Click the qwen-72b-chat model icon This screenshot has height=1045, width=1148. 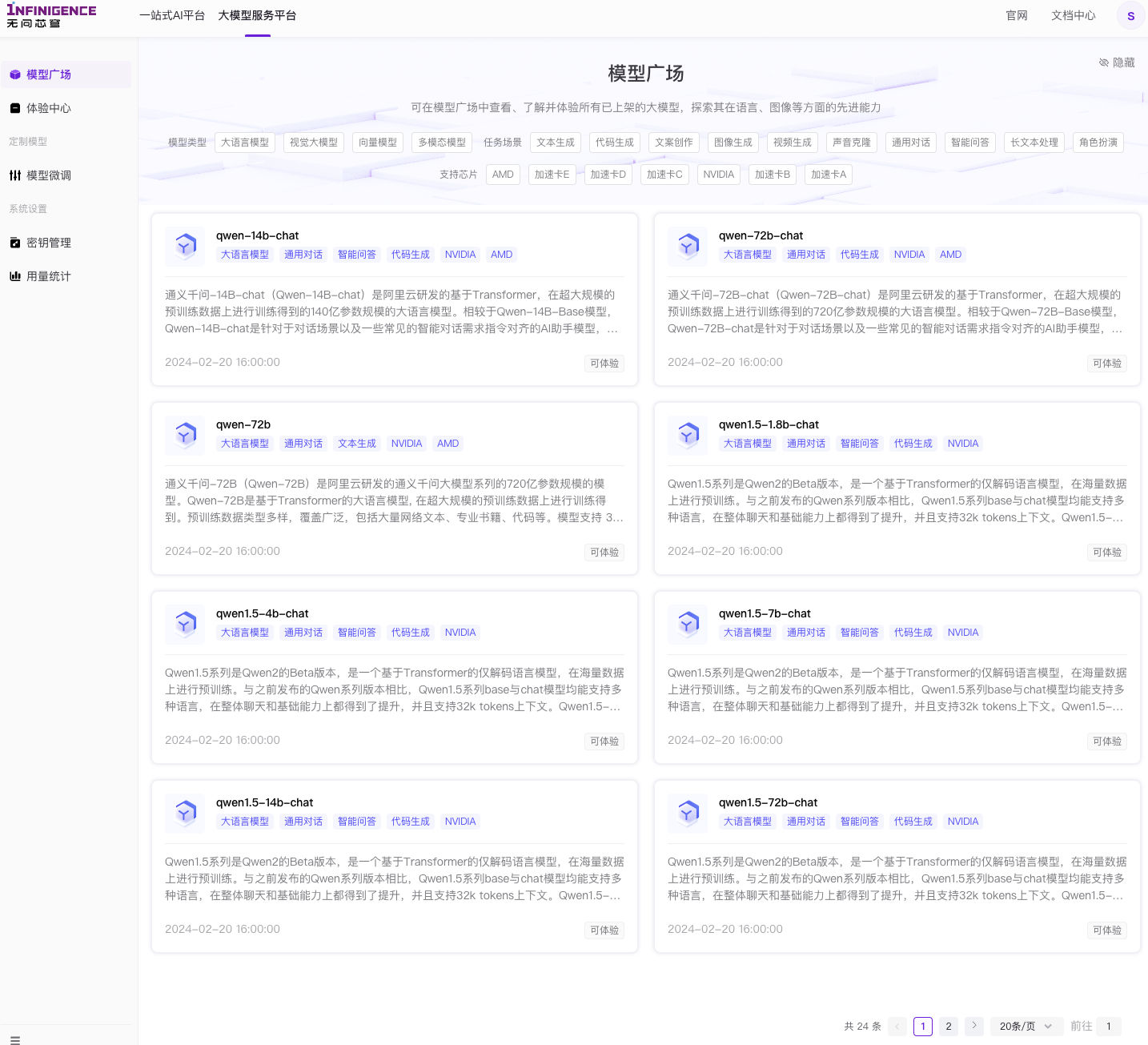(688, 246)
